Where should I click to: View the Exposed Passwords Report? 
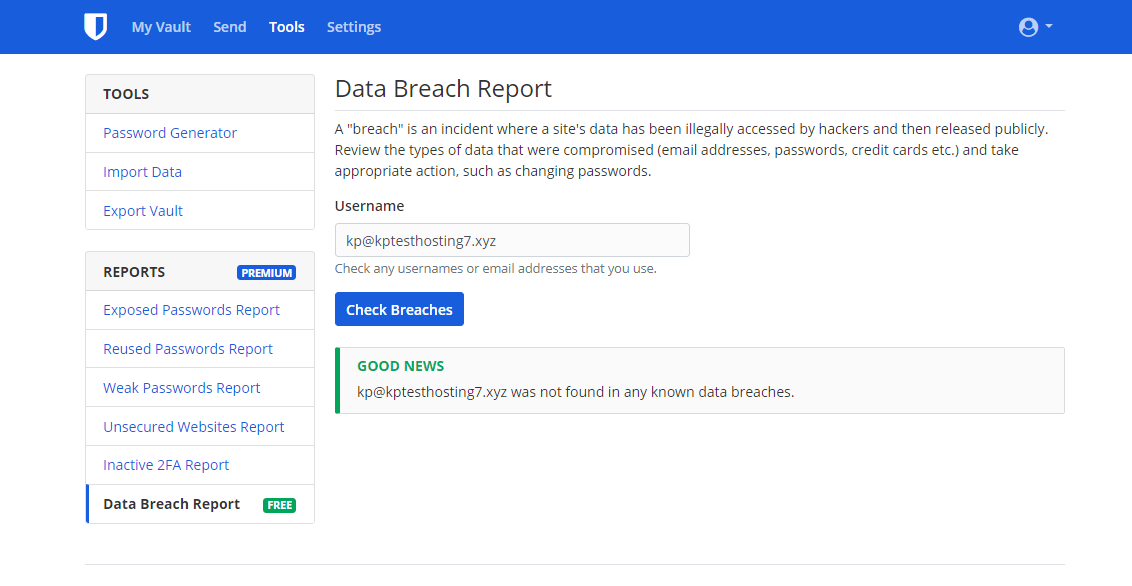click(x=191, y=310)
